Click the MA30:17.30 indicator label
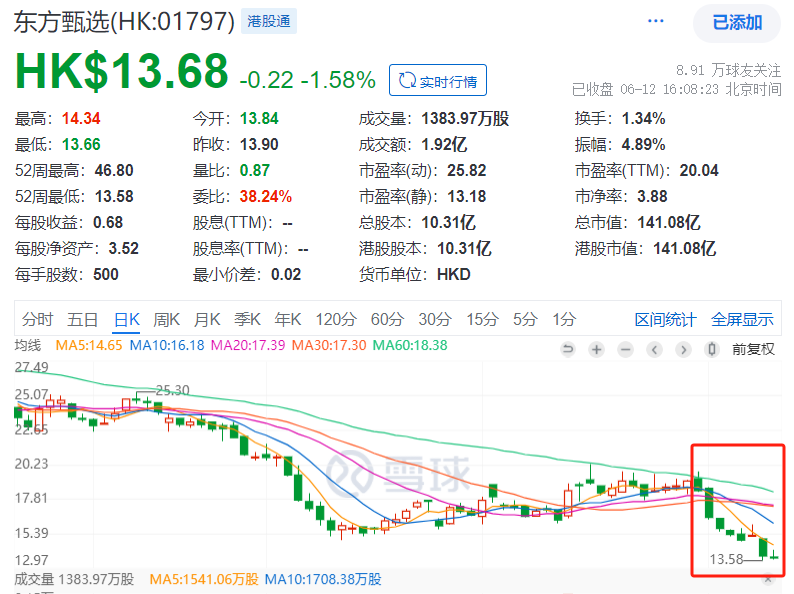 coord(329,345)
